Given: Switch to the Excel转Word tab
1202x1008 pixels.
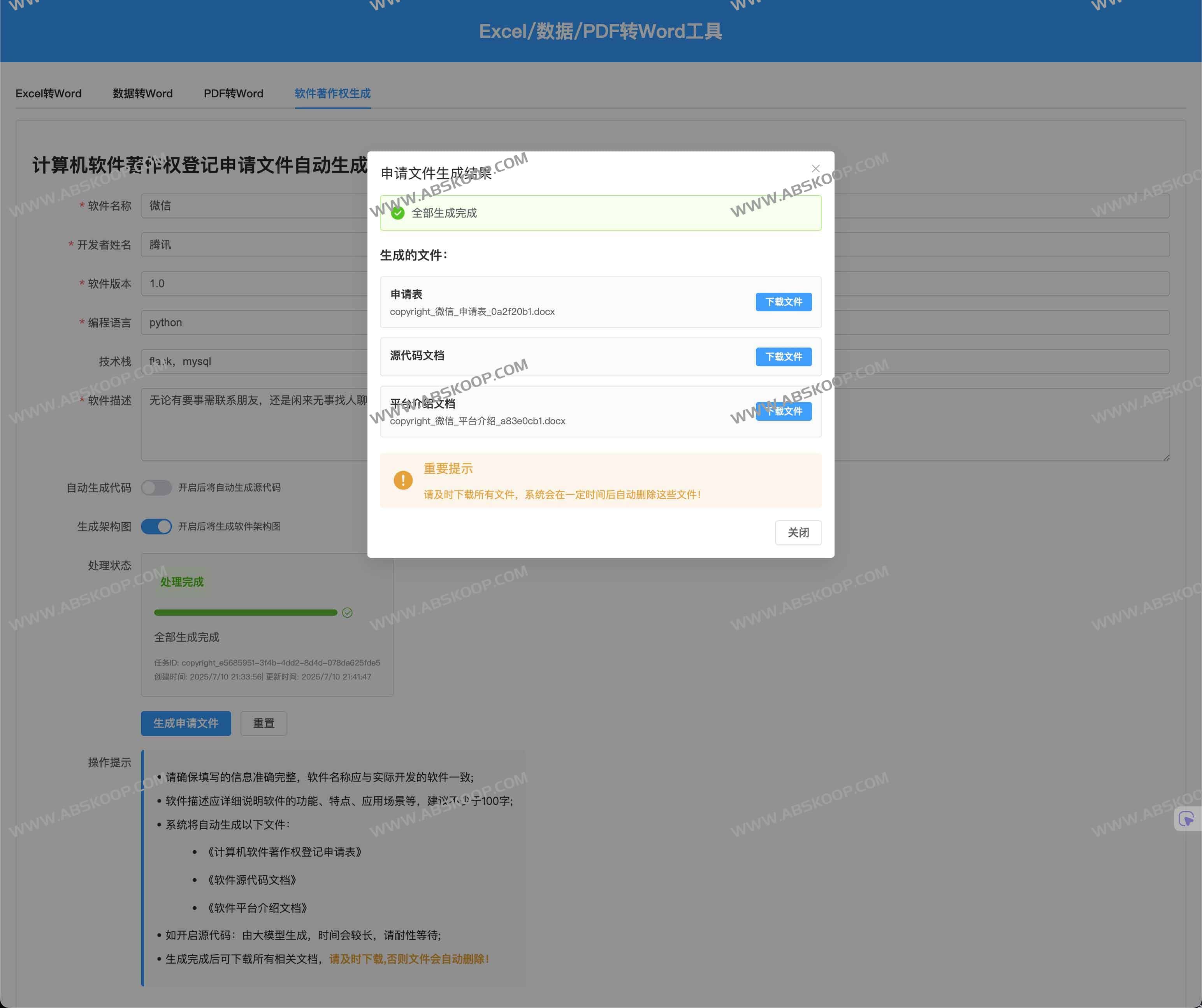Looking at the screenshot, I should click(x=49, y=93).
